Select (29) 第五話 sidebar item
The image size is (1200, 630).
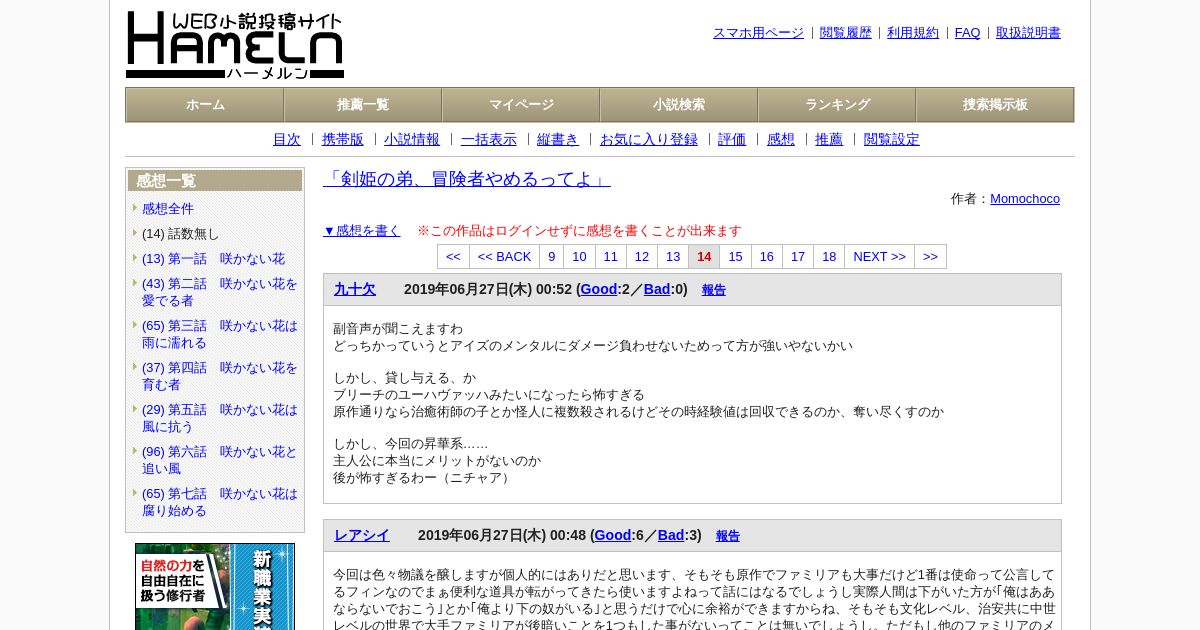pyautogui.click(x=220, y=418)
